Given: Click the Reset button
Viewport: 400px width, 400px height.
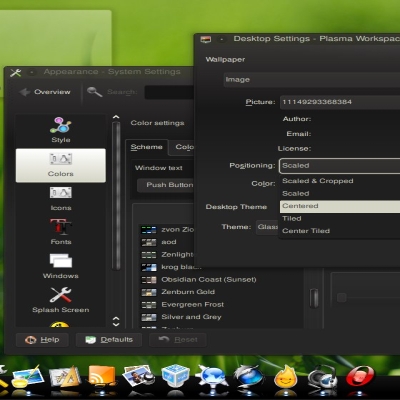Looking at the screenshot, I should (x=178, y=340).
